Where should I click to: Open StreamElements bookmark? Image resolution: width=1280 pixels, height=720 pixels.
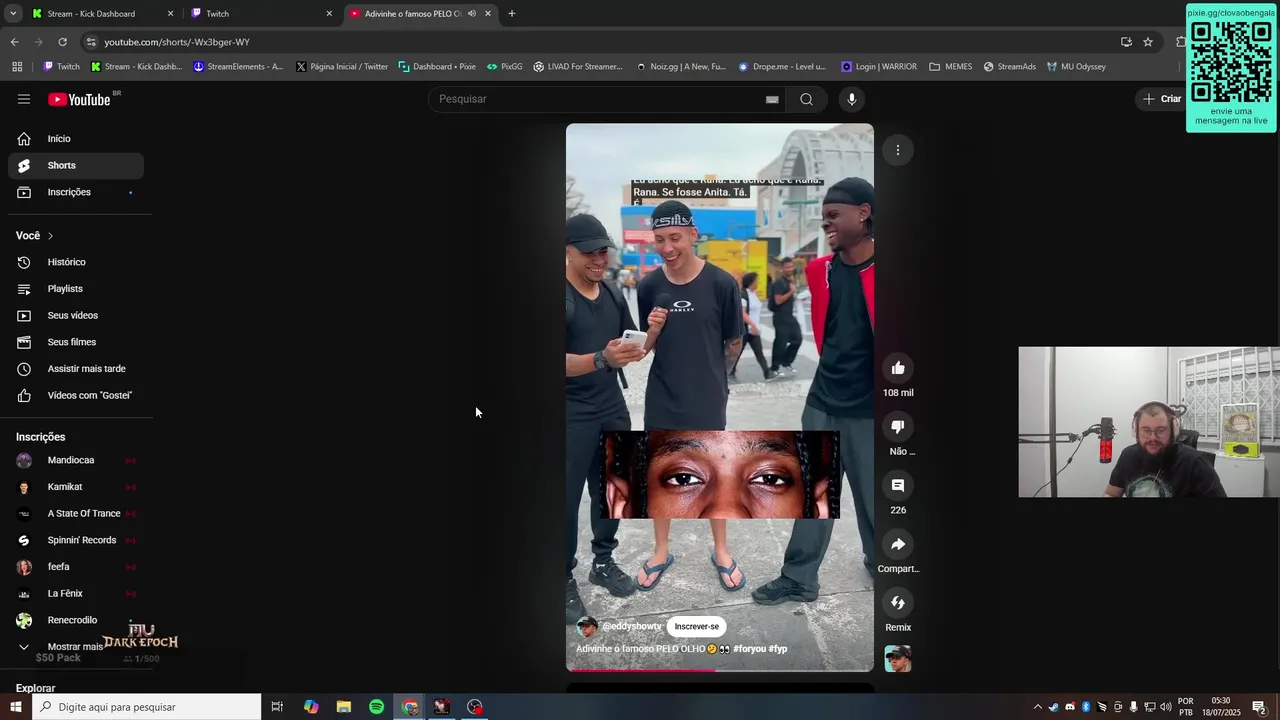[238, 67]
